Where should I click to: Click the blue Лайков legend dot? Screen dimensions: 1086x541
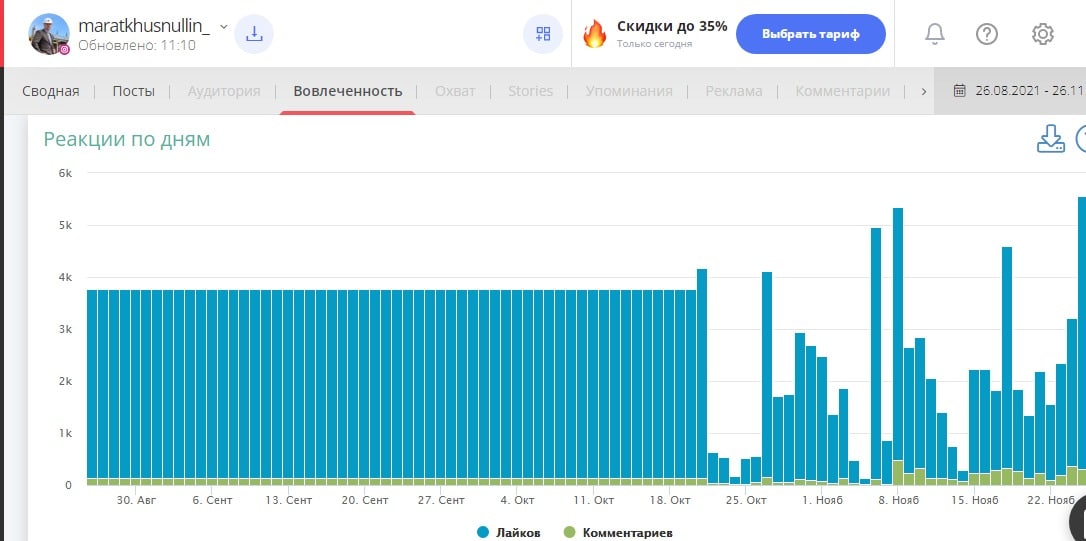pyautogui.click(x=483, y=532)
